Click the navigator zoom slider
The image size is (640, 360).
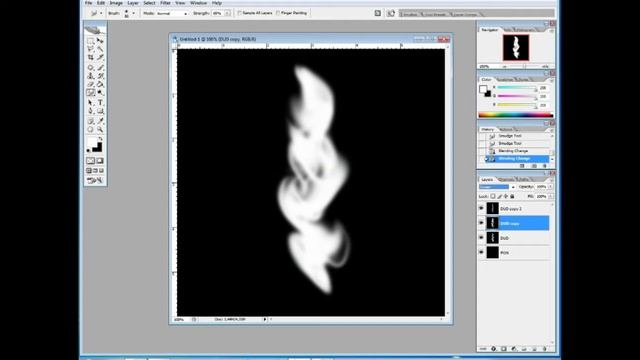524,66
